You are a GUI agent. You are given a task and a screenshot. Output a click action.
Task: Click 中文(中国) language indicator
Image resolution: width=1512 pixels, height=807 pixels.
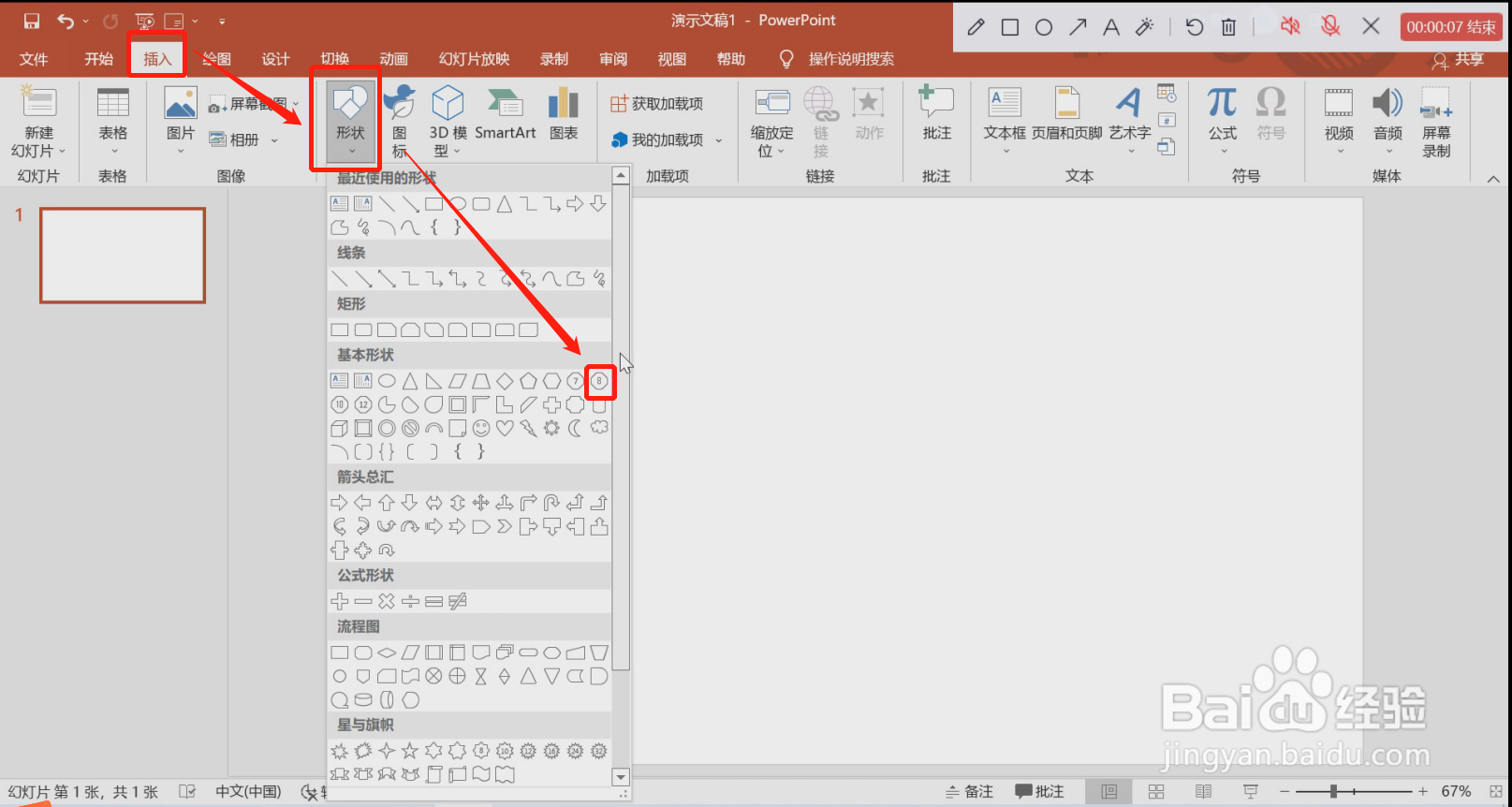[248, 792]
